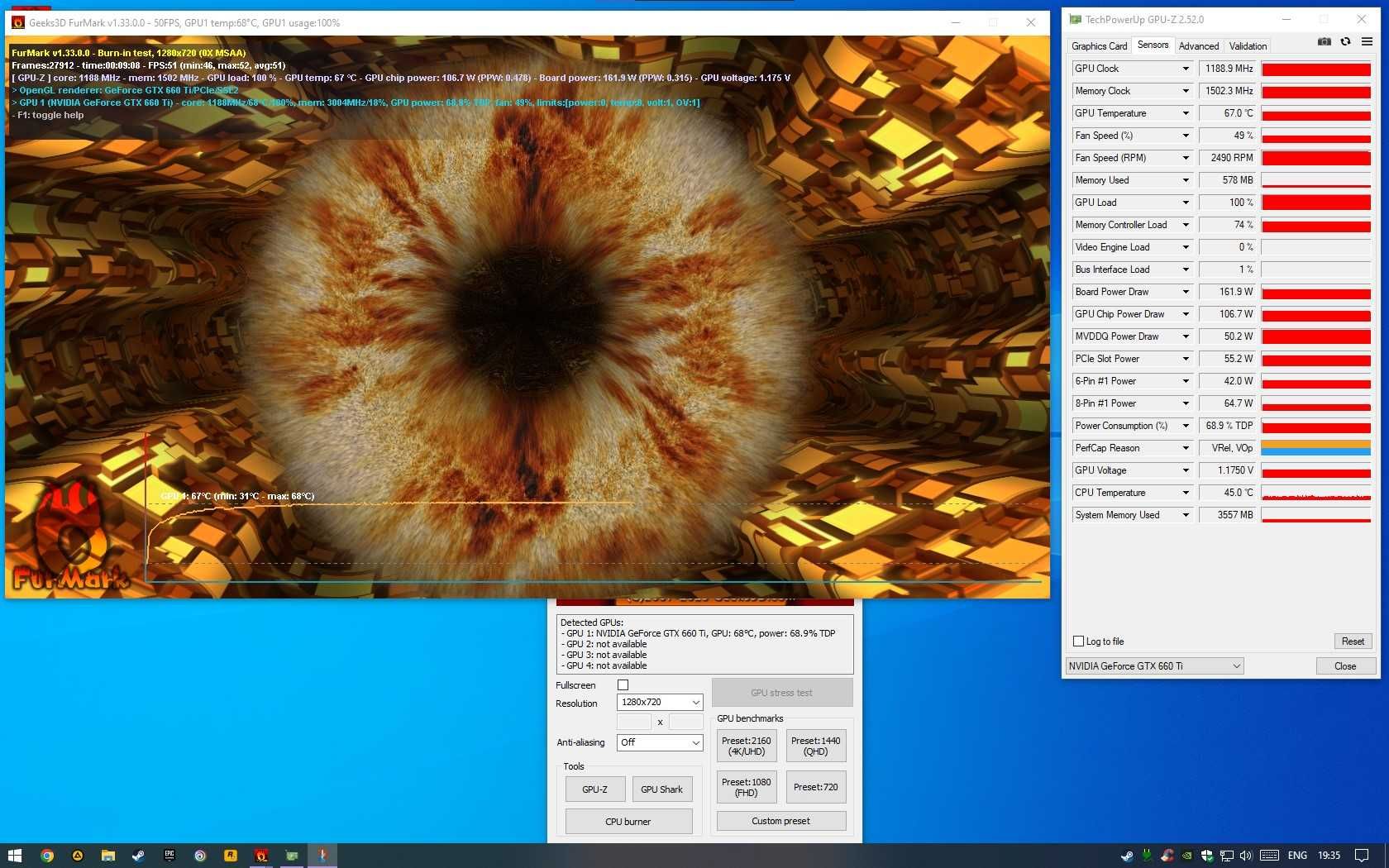Click the PerfCap Reason orange-blue color bar
The height and width of the screenshot is (868, 1389).
pos(1315,448)
